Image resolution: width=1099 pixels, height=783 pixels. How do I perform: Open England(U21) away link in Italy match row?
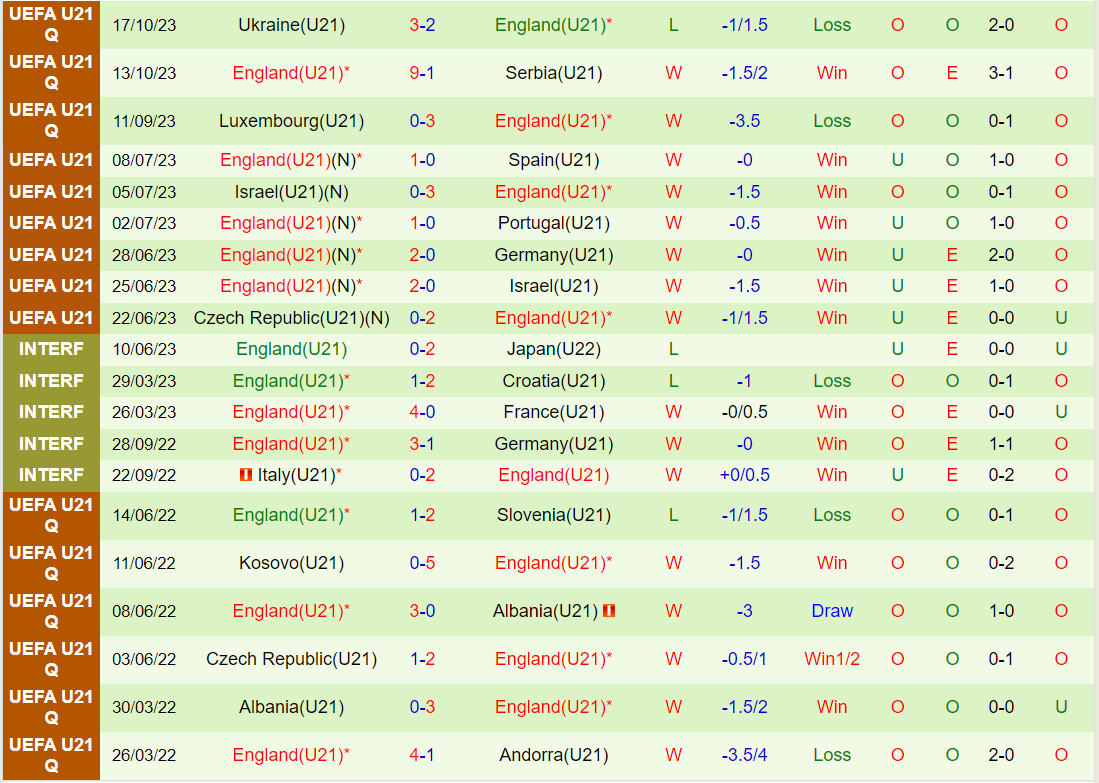[x=554, y=475]
